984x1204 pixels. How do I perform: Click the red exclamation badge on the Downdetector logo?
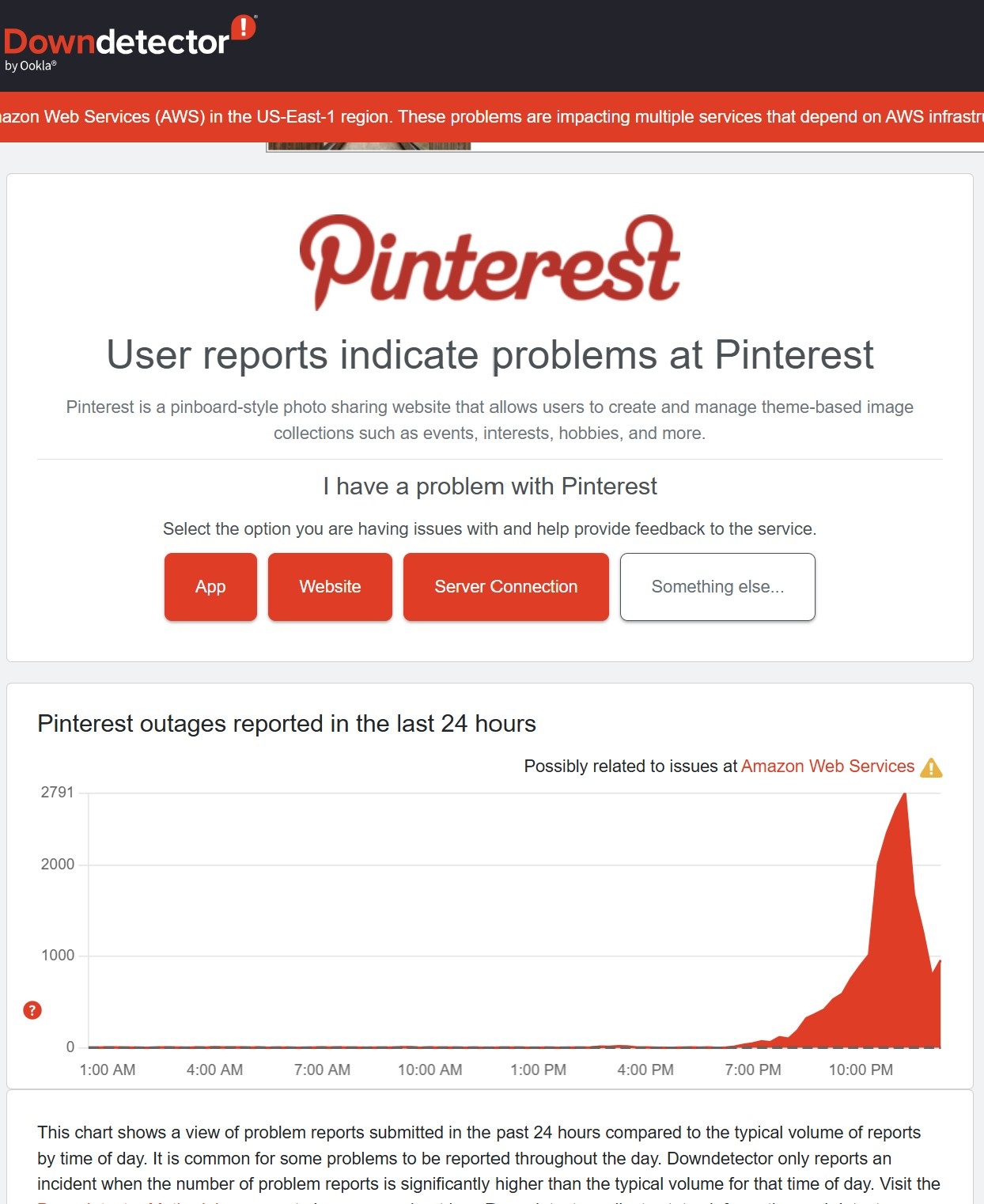click(x=244, y=27)
